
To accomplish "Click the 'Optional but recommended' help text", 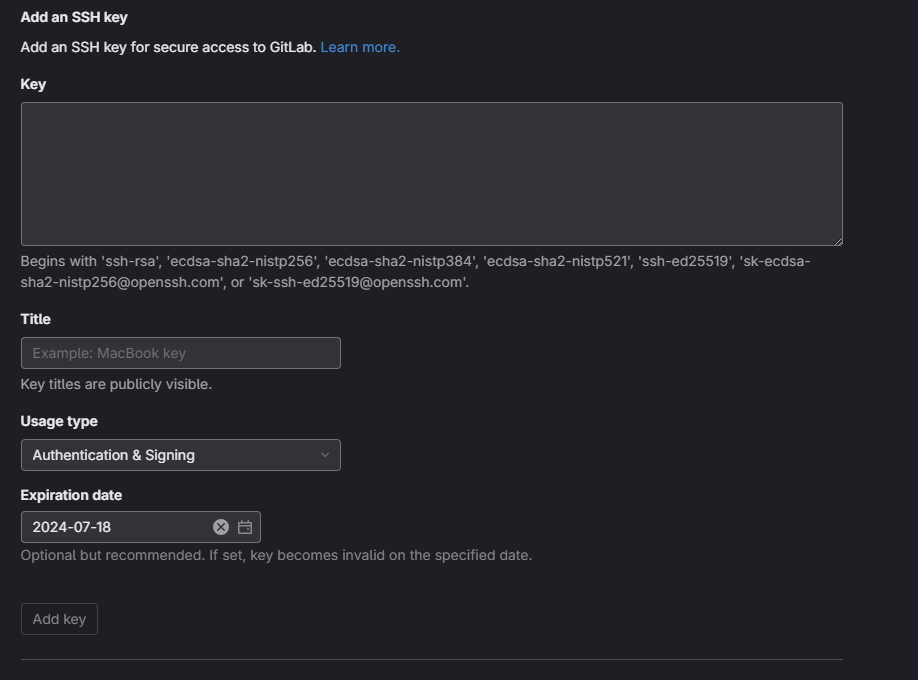I will tap(276, 555).
